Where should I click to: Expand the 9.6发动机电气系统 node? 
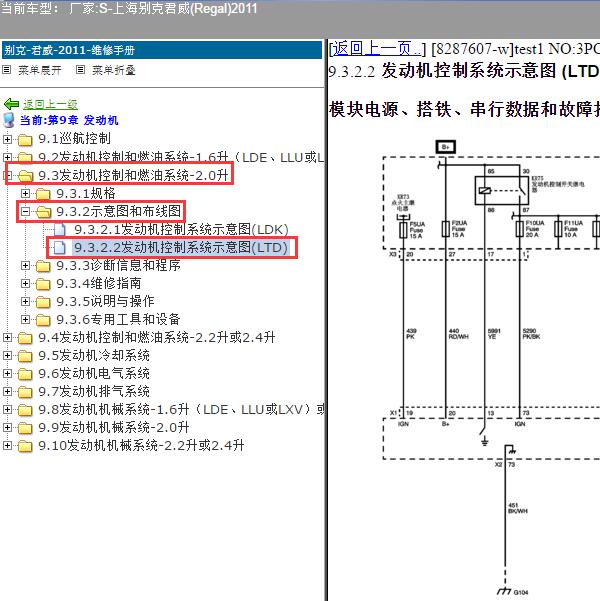(x=7, y=373)
